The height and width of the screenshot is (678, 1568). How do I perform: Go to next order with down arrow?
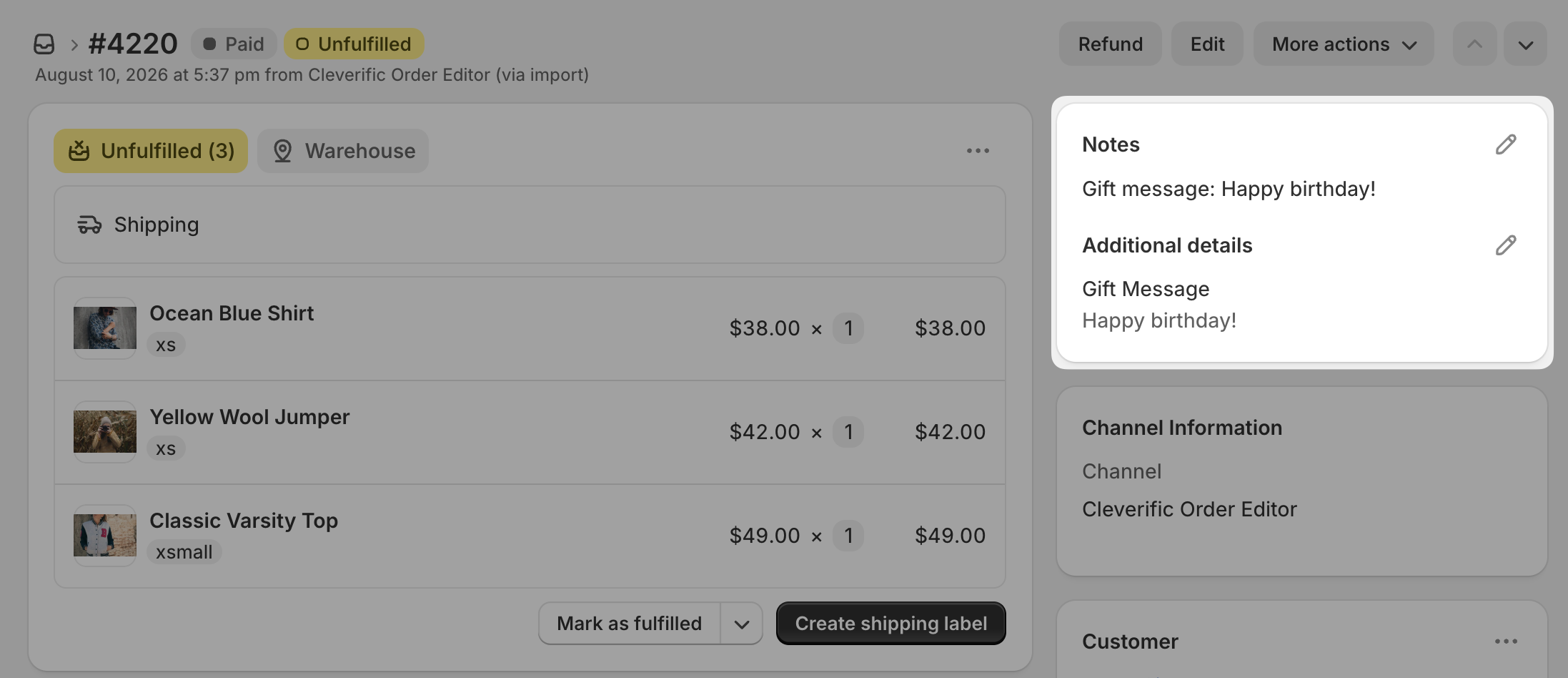pyautogui.click(x=1526, y=44)
